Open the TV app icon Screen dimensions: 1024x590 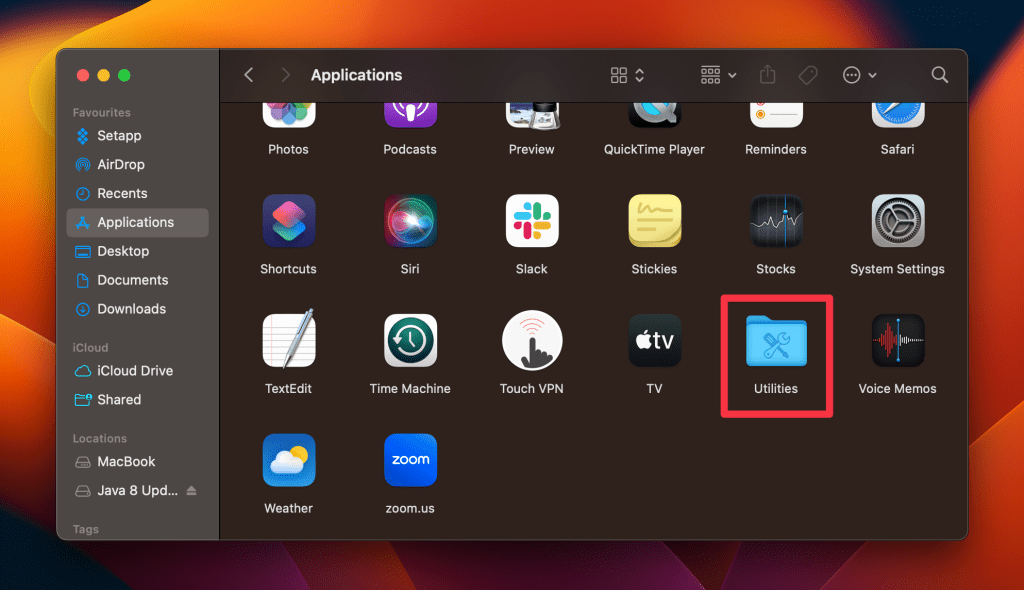pyautogui.click(x=654, y=340)
